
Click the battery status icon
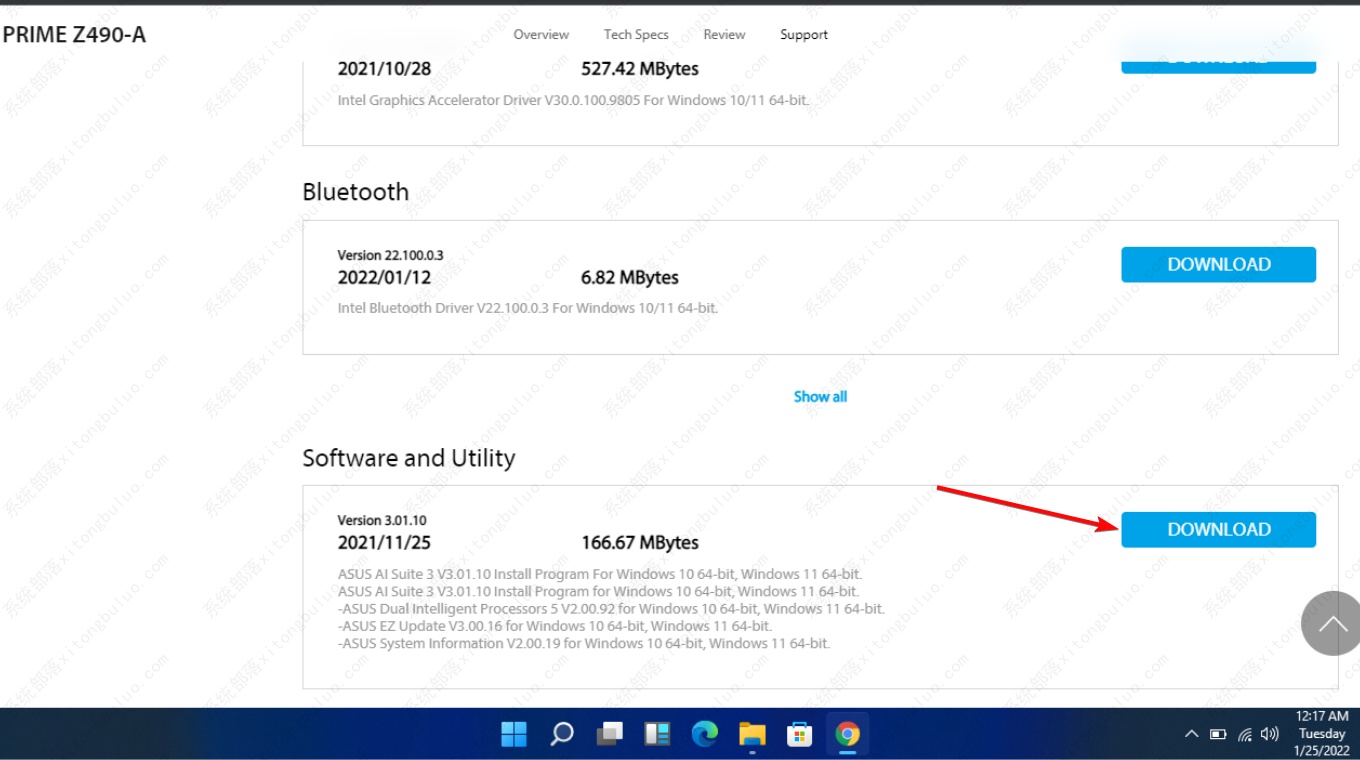[1218, 734]
